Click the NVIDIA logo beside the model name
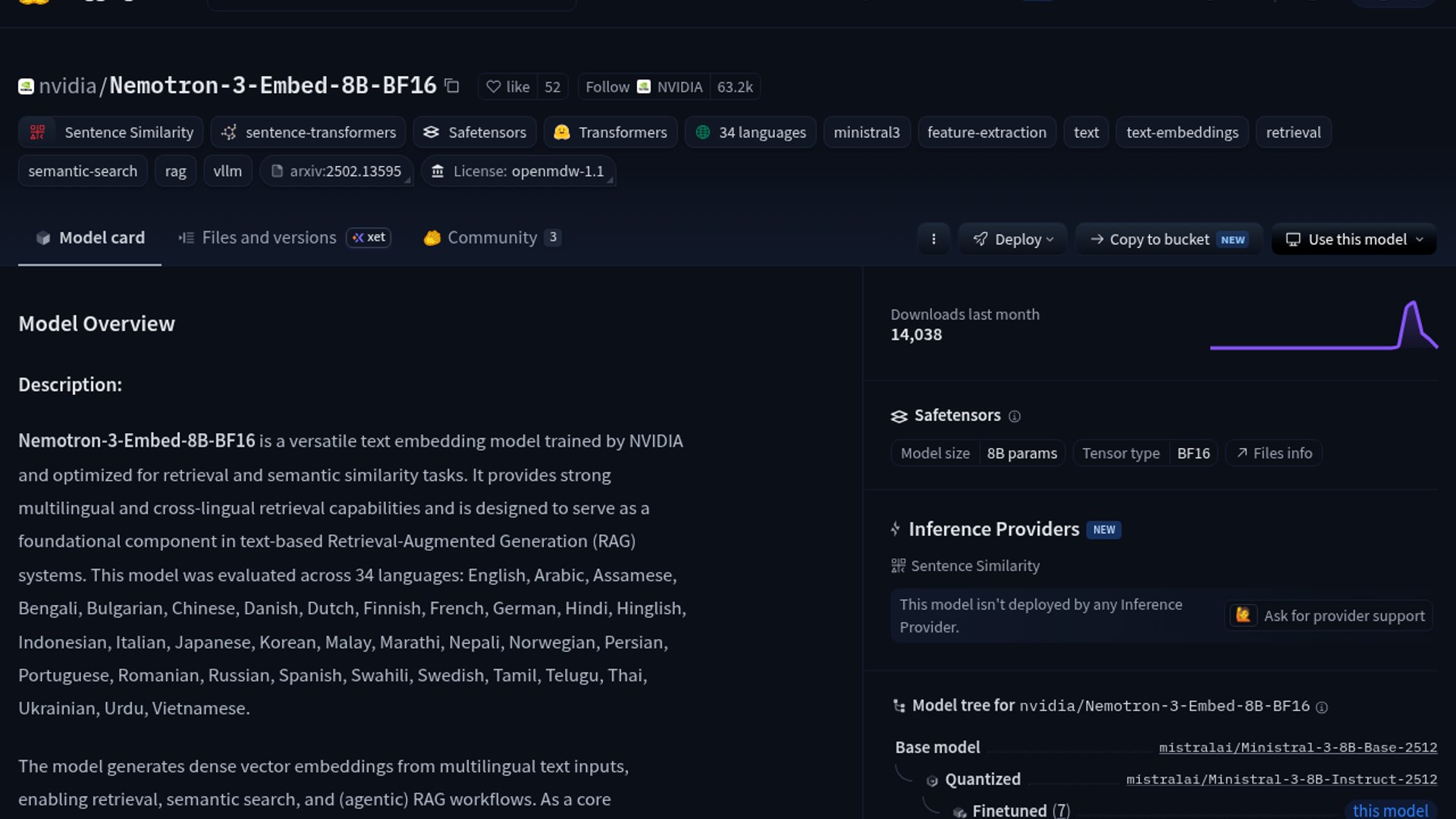 [x=27, y=86]
